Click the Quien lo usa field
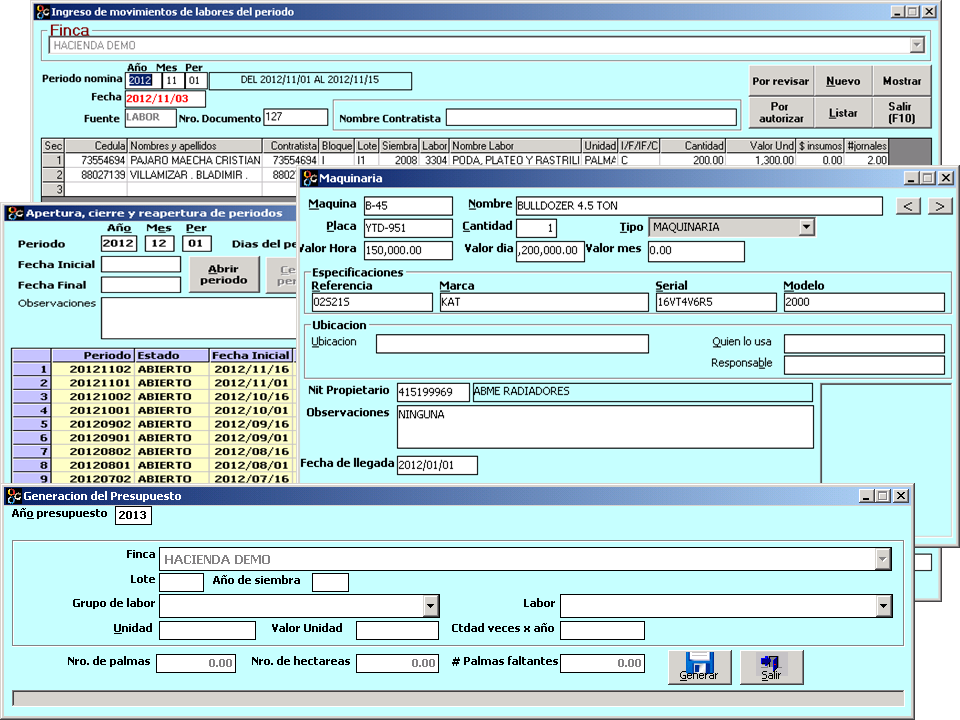Image resolution: width=960 pixels, height=720 pixels. (x=864, y=343)
